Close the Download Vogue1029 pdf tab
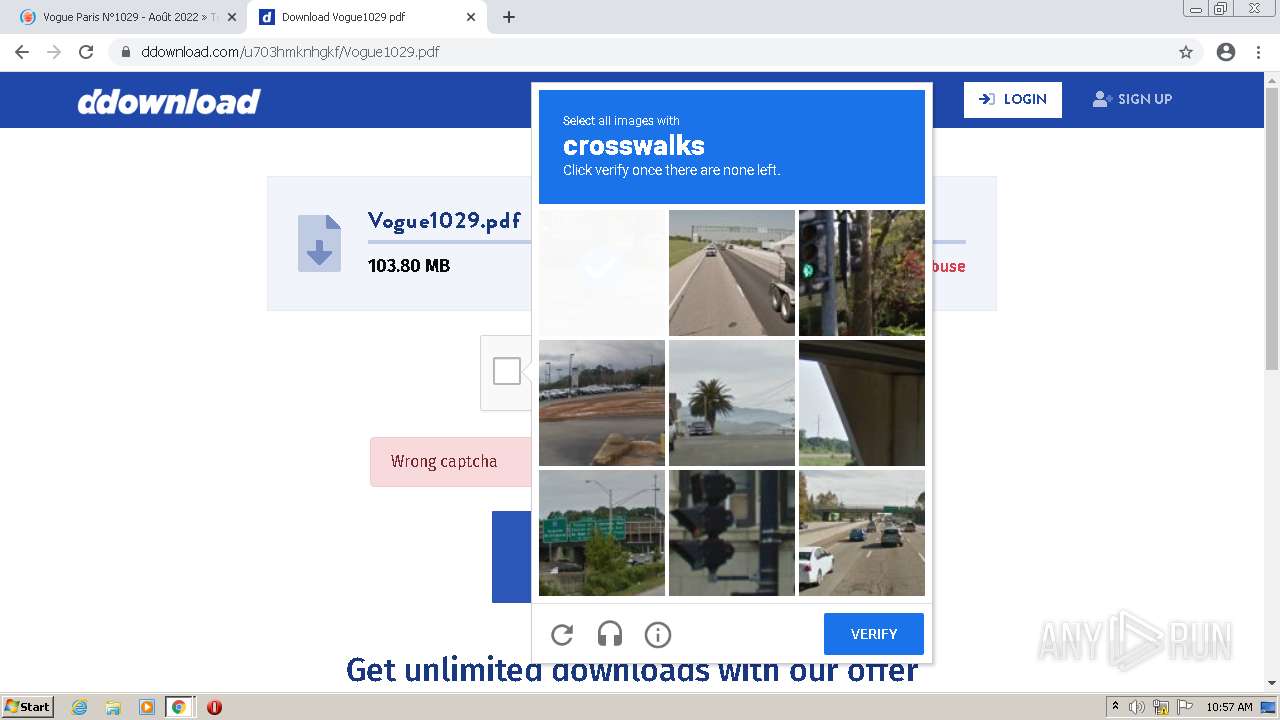 click(471, 17)
